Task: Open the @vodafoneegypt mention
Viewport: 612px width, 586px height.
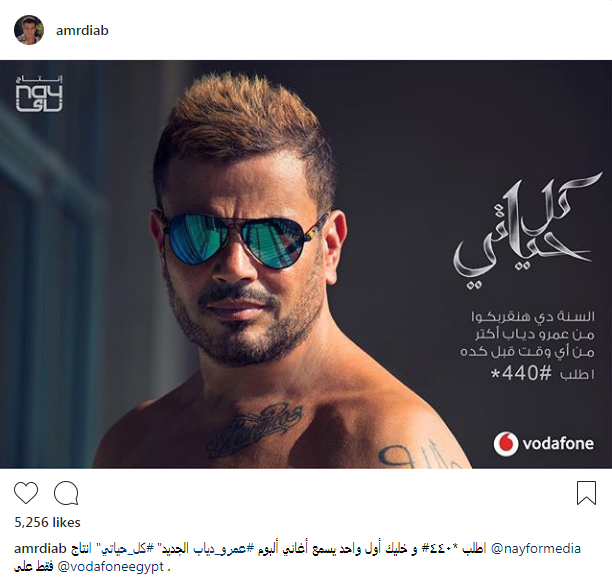Action: pyautogui.click(x=110, y=567)
